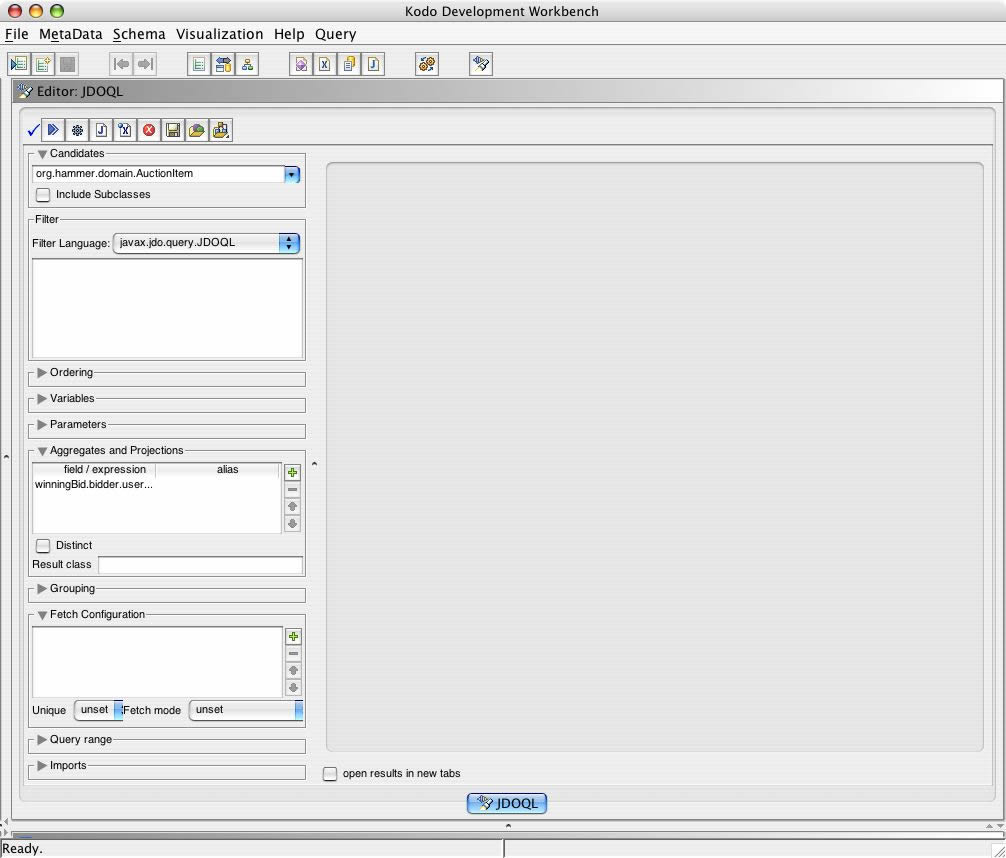Image resolution: width=1006 pixels, height=858 pixels.
Task: Click the hierarchy diagram icon in main toolbar
Action: click(x=247, y=64)
